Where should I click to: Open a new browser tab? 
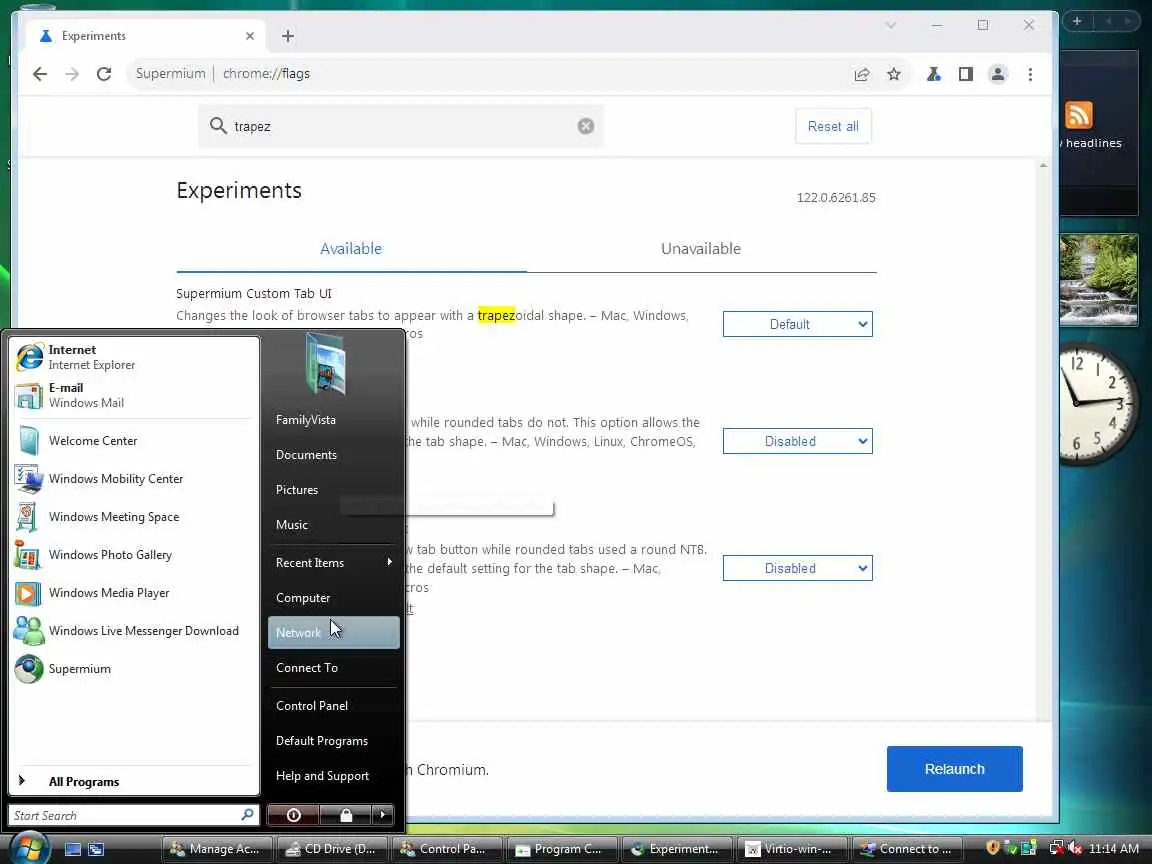(288, 36)
